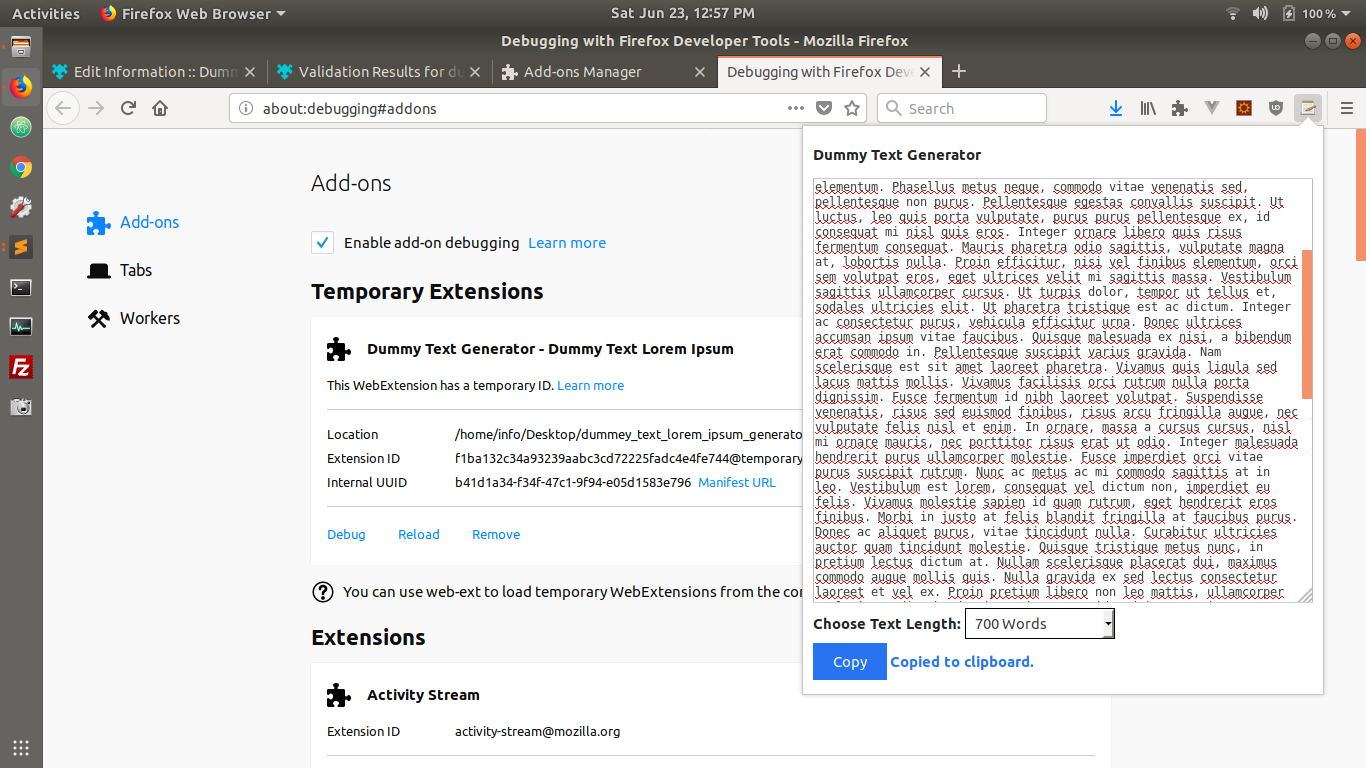Show applications grid in dock

click(21, 747)
